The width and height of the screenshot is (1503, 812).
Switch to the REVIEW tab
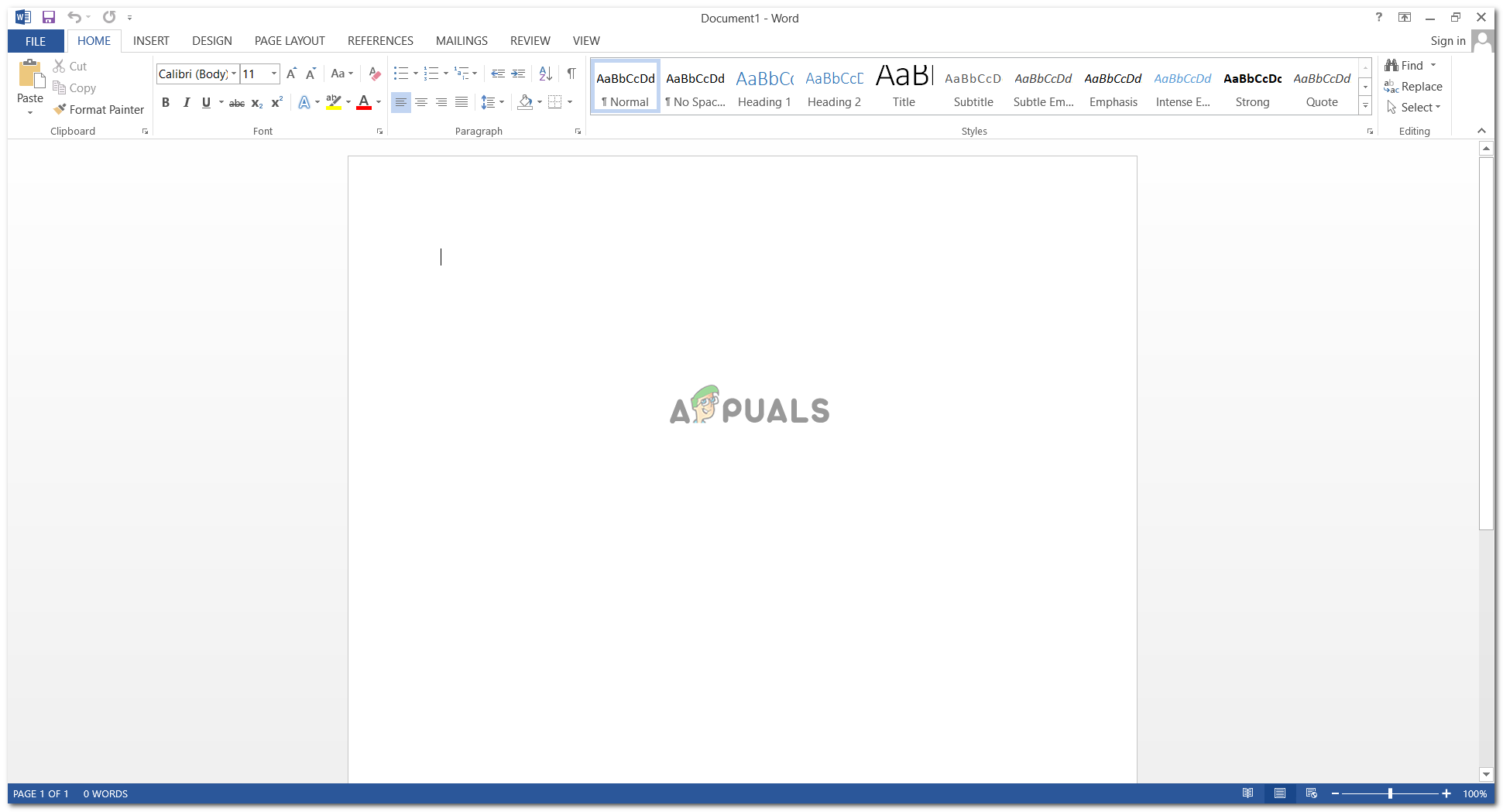530,41
